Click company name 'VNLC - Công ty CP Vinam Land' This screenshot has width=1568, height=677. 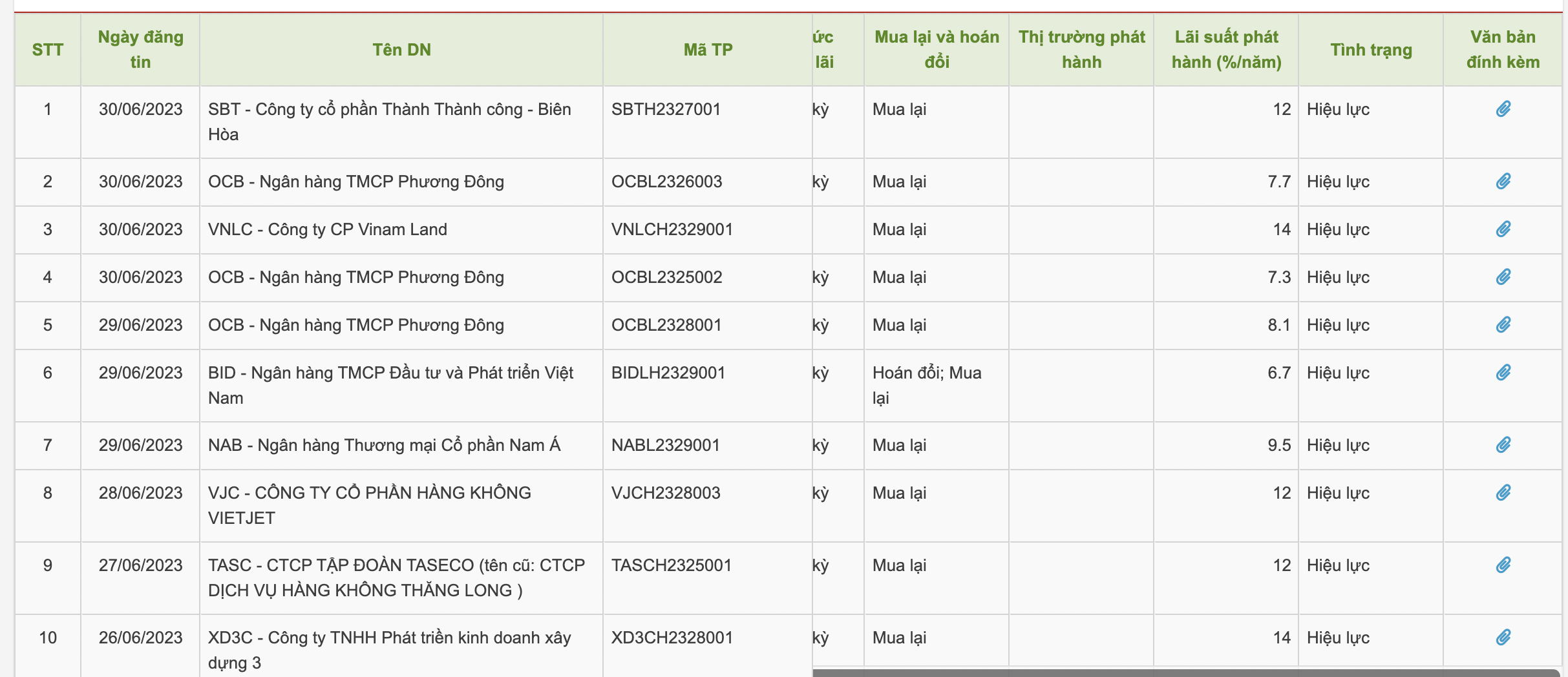[x=328, y=229]
